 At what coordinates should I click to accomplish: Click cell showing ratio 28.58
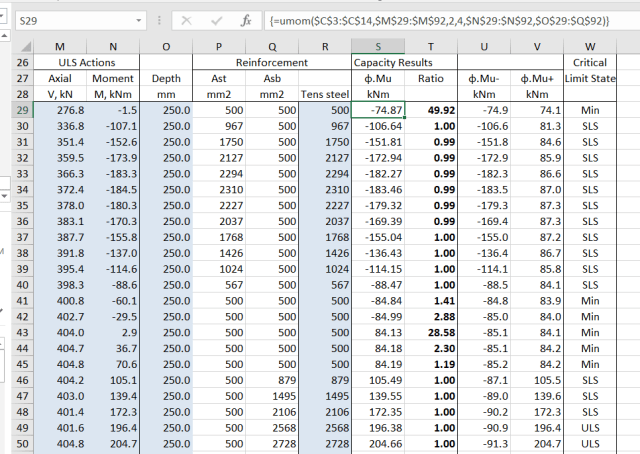(x=430, y=333)
